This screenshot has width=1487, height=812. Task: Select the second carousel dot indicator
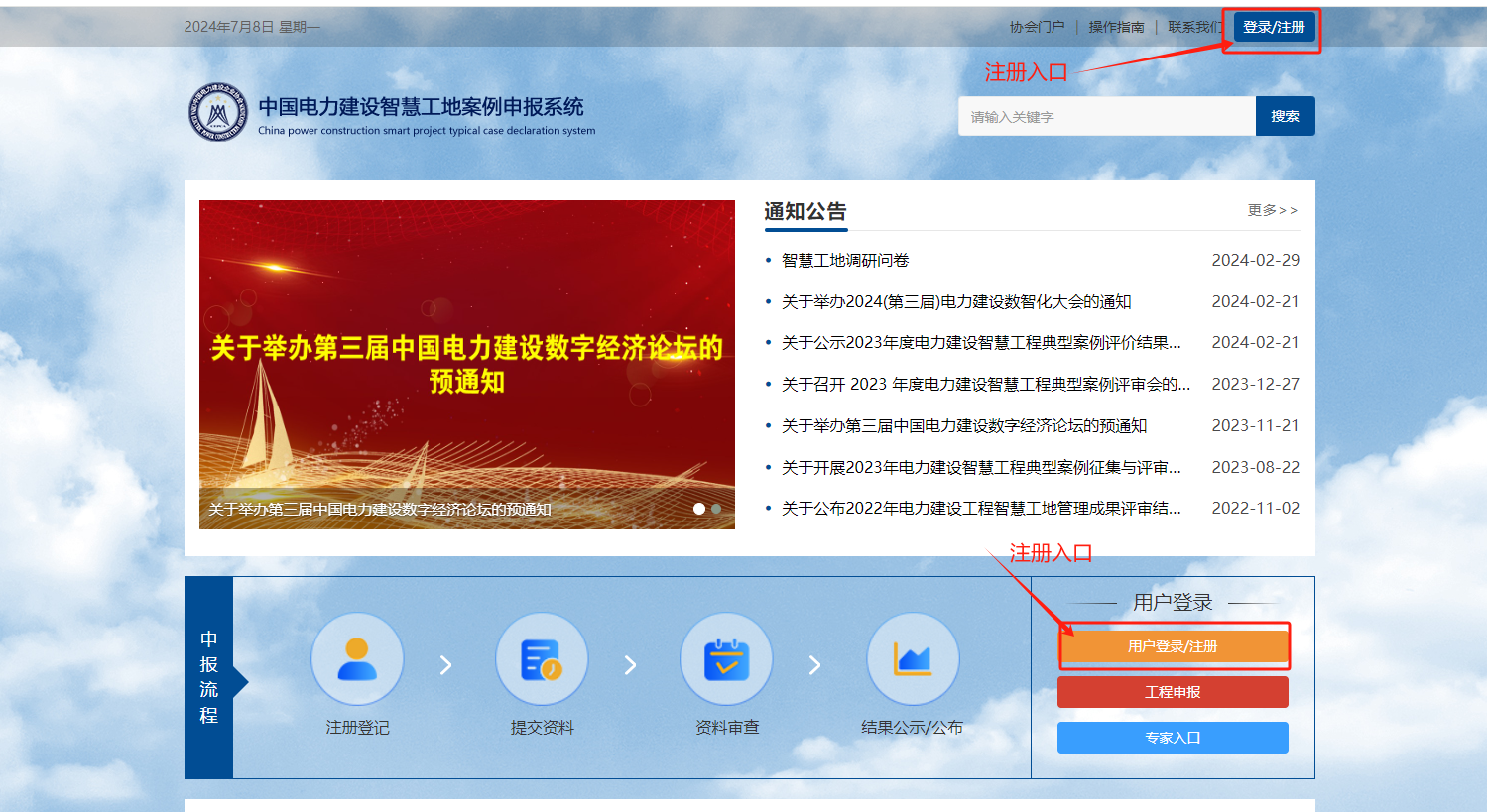[x=716, y=509]
